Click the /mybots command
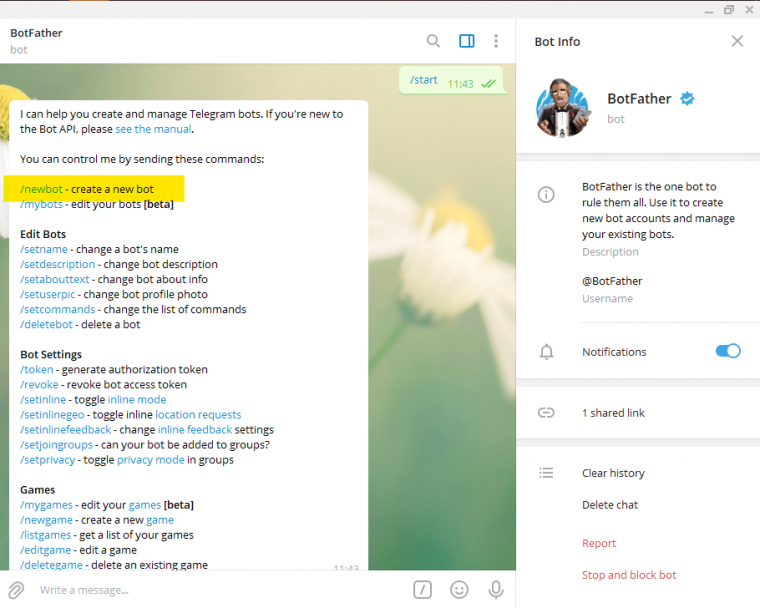Viewport: 760px width, 608px height. (x=41, y=204)
